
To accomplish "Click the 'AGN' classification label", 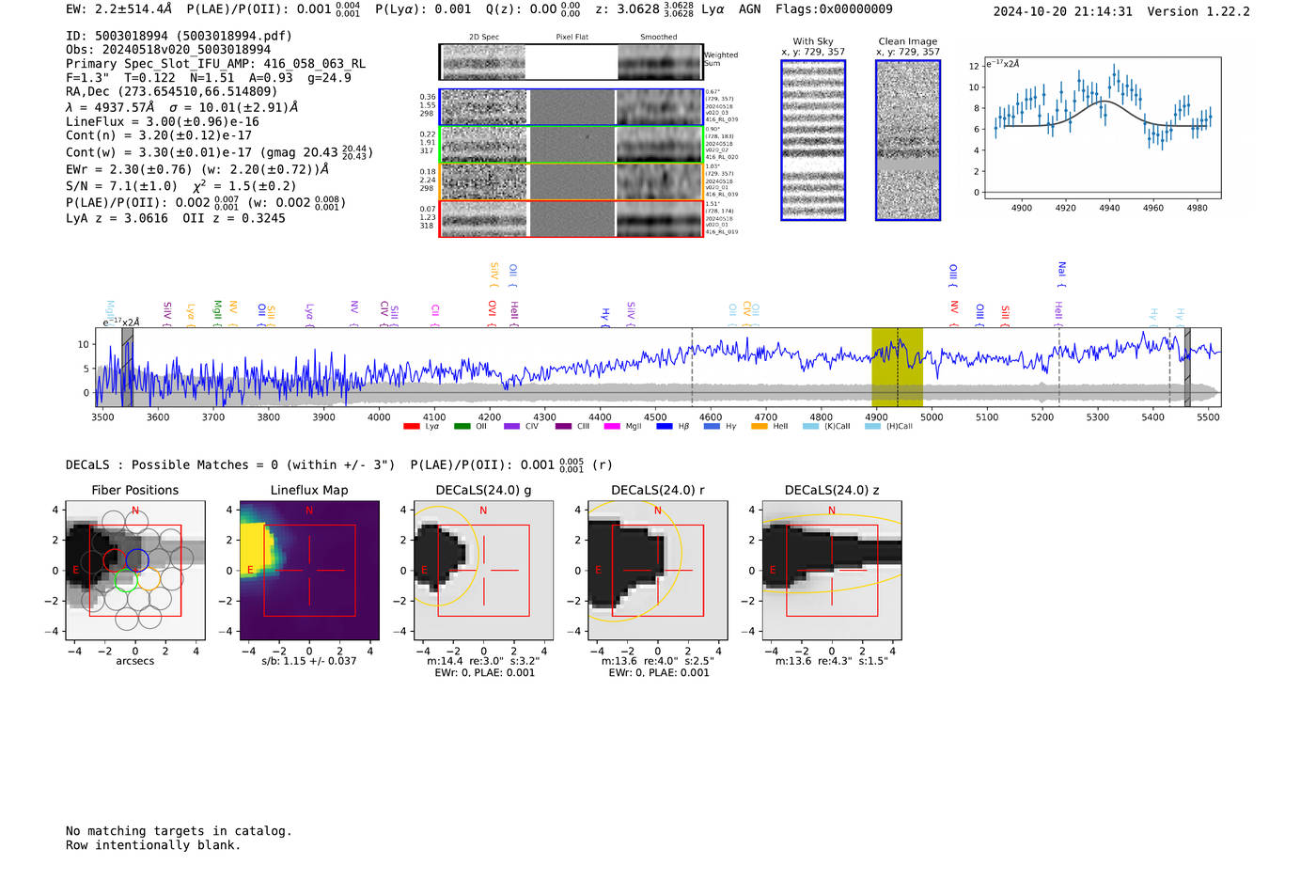I will point(749,9).
